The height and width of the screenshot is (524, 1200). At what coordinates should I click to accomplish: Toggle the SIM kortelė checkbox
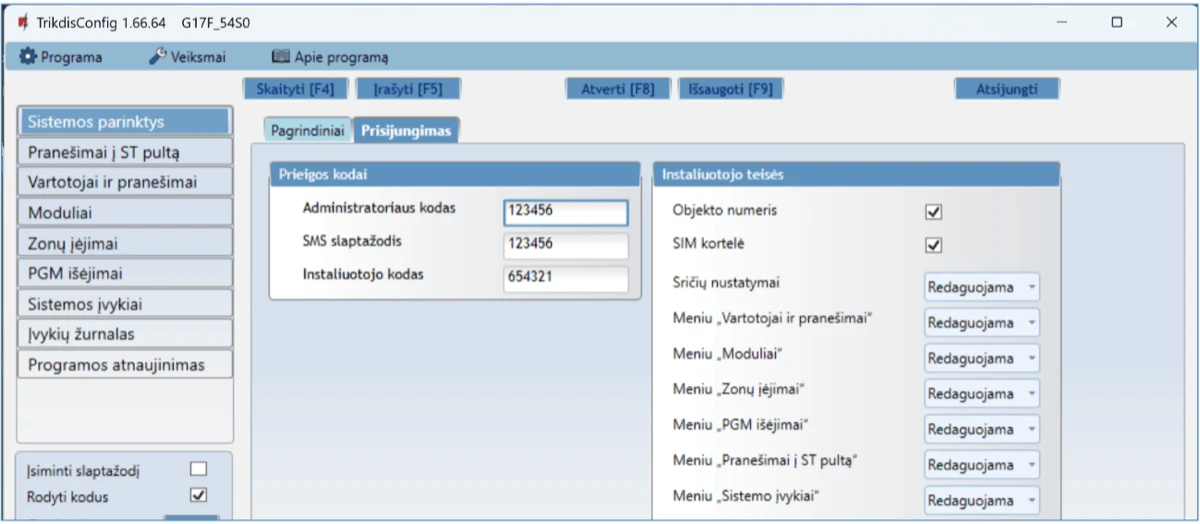[x=935, y=245]
